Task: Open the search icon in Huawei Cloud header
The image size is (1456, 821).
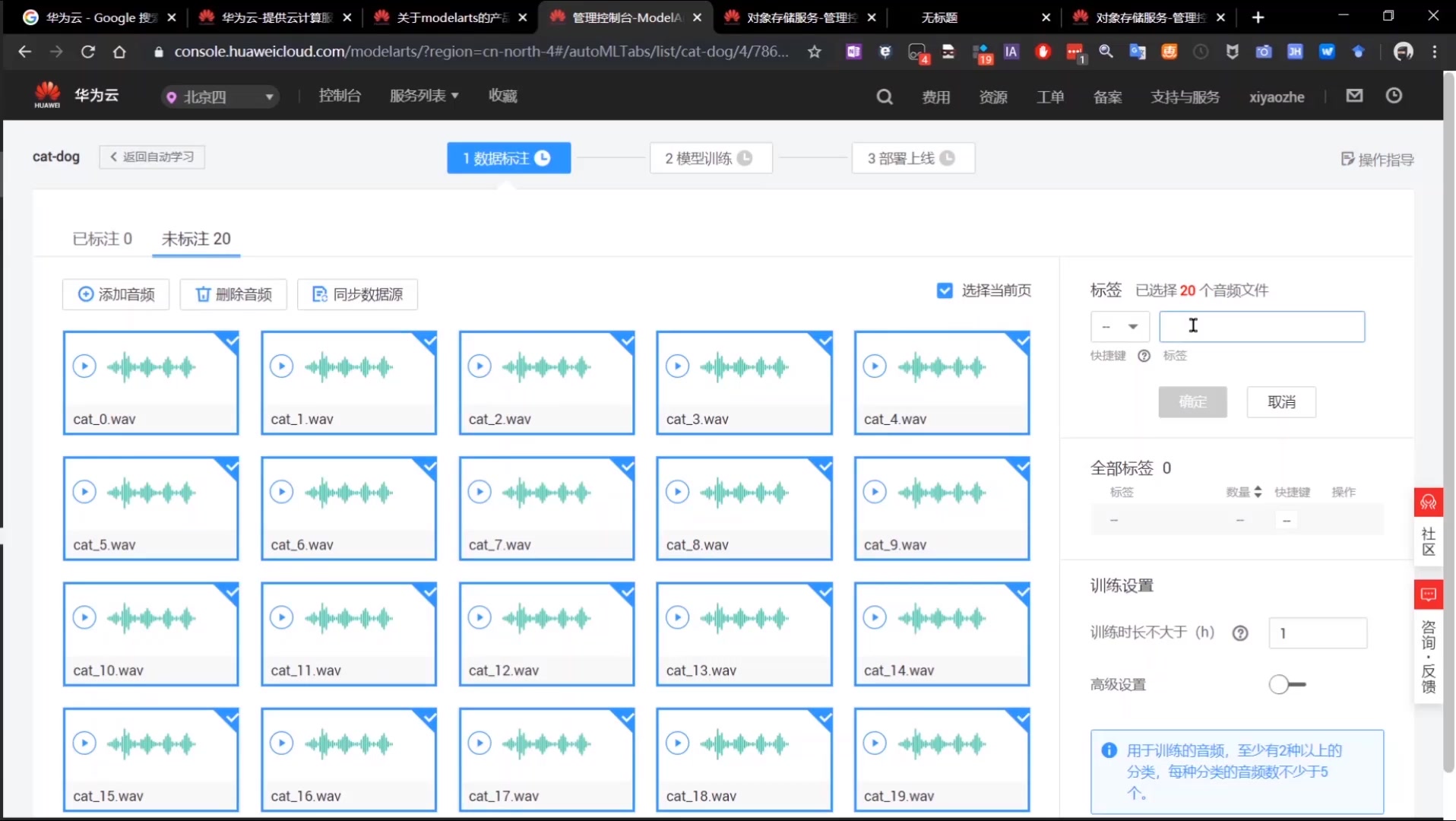Action: tap(885, 97)
